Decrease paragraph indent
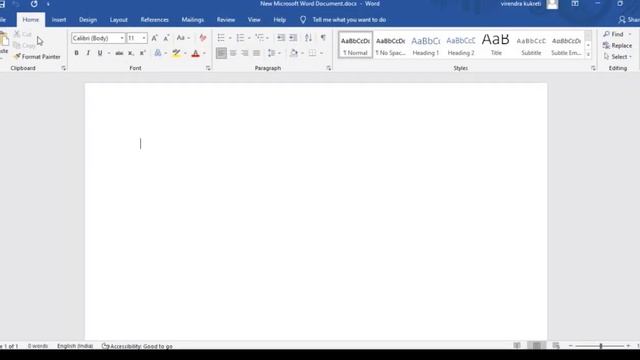Viewport: 640px width, 360px height. pos(281,38)
